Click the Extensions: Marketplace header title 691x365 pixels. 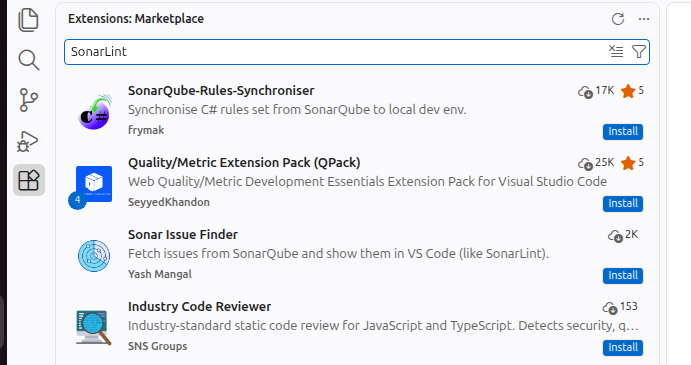pyautogui.click(x=136, y=19)
